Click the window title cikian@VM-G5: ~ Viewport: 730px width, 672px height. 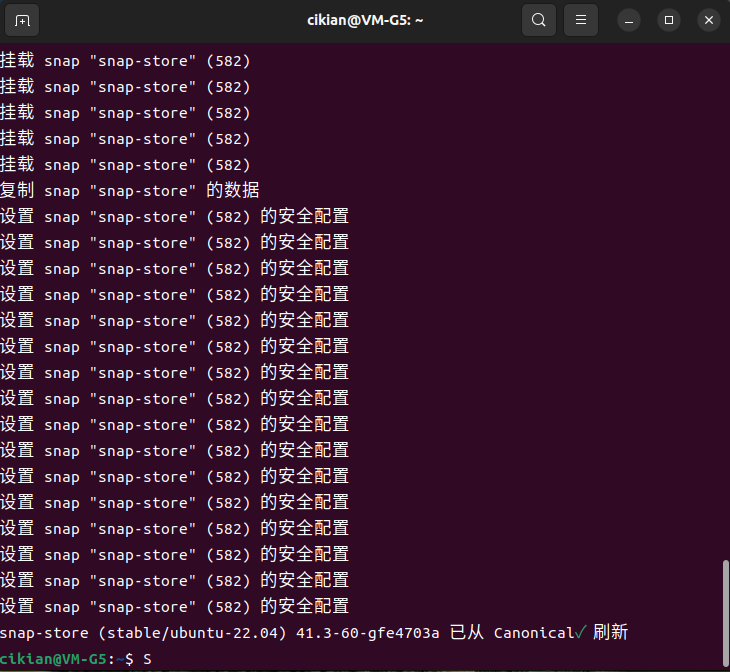[365, 20]
